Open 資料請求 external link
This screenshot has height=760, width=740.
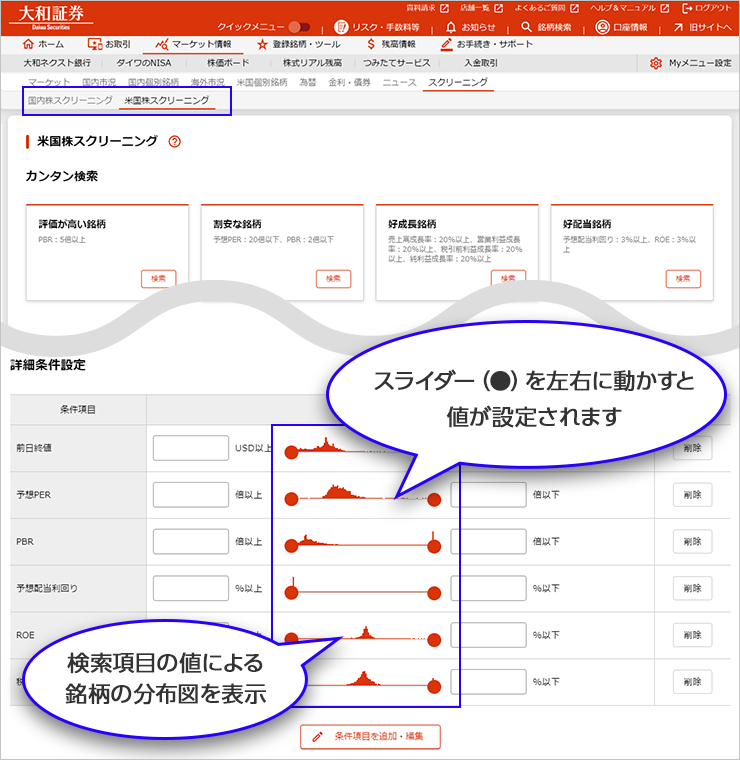(427, 8)
